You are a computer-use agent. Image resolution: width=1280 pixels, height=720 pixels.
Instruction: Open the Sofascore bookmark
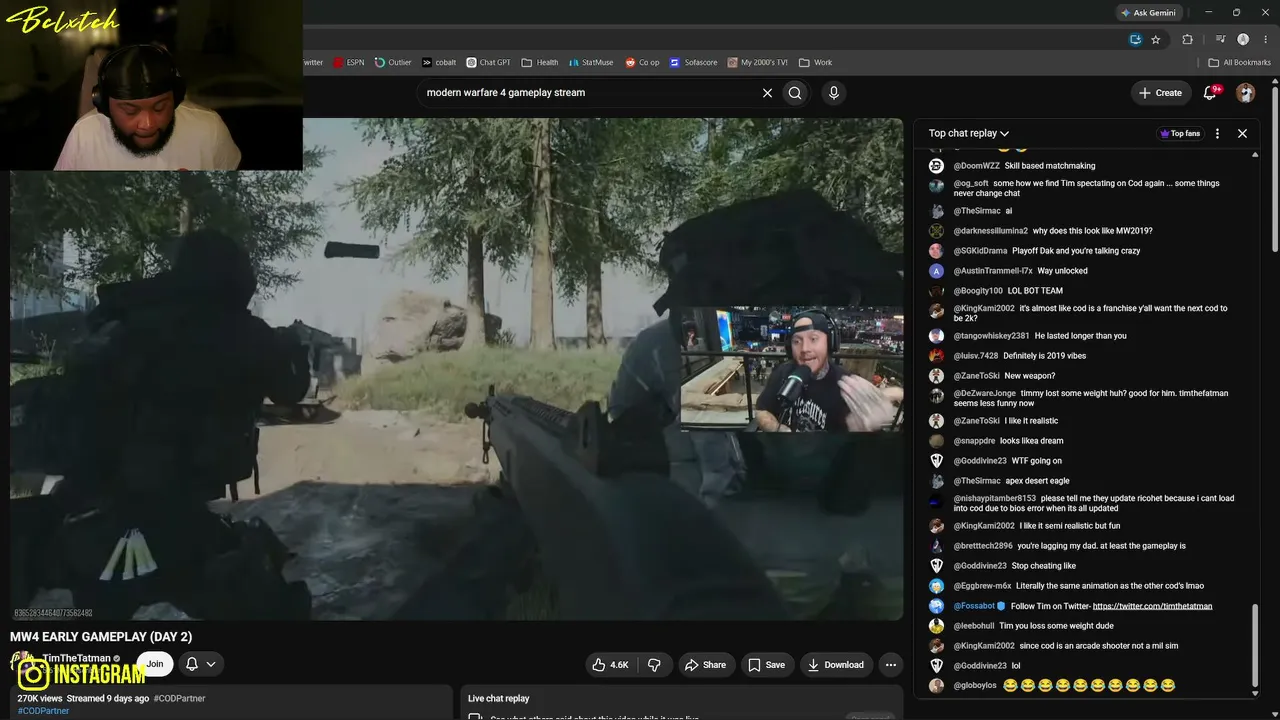[x=694, y=62]
